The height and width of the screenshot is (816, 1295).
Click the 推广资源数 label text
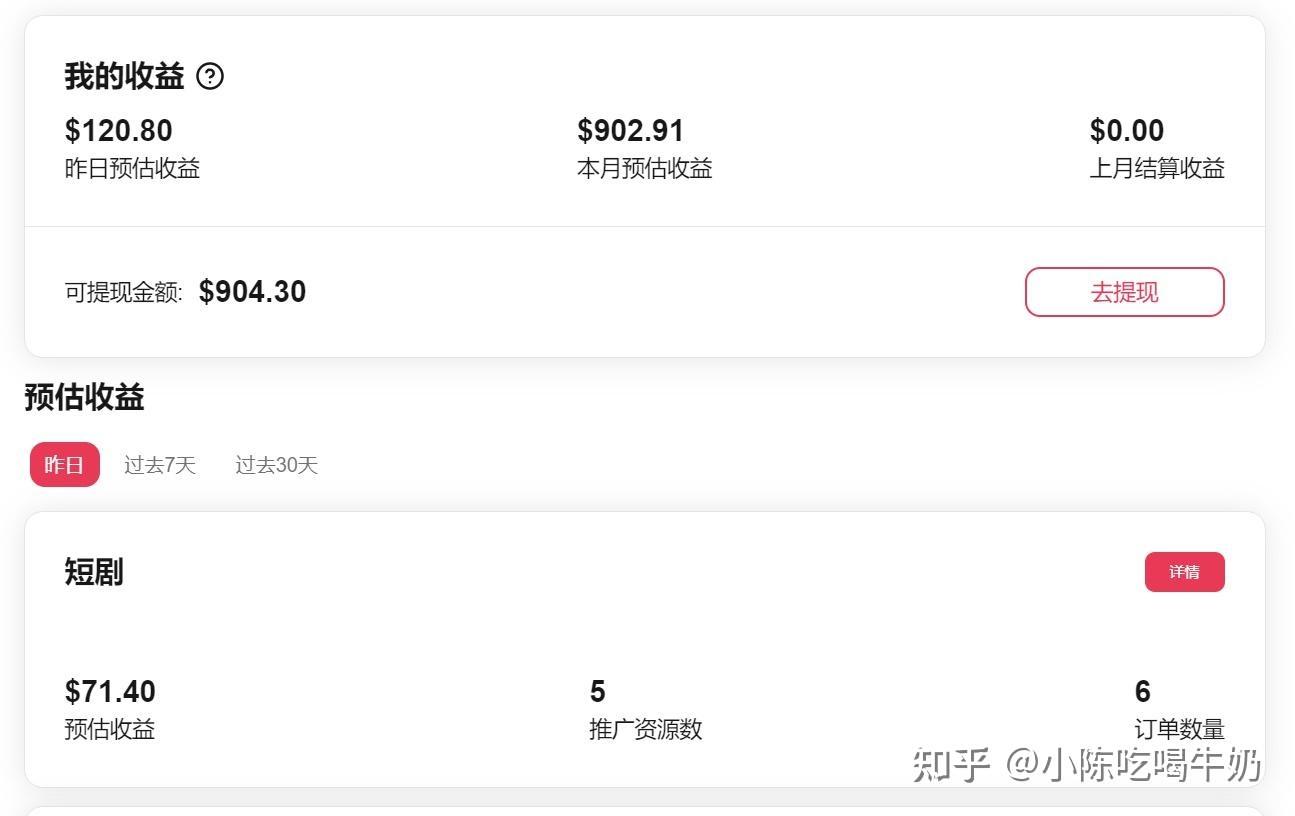pyautogui.click(x=644, y=730)
